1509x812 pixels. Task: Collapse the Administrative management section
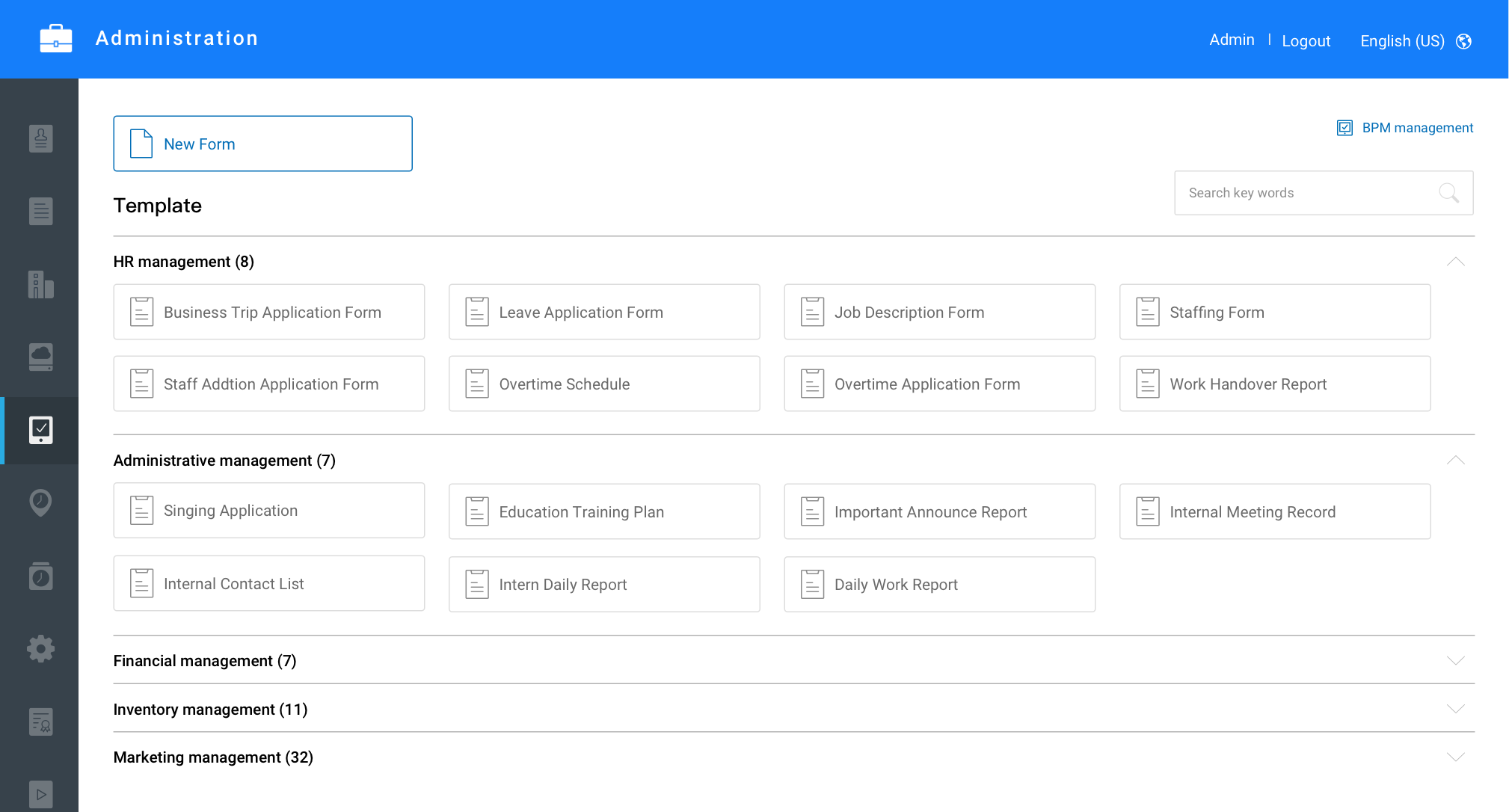[x=1455, y=461]
